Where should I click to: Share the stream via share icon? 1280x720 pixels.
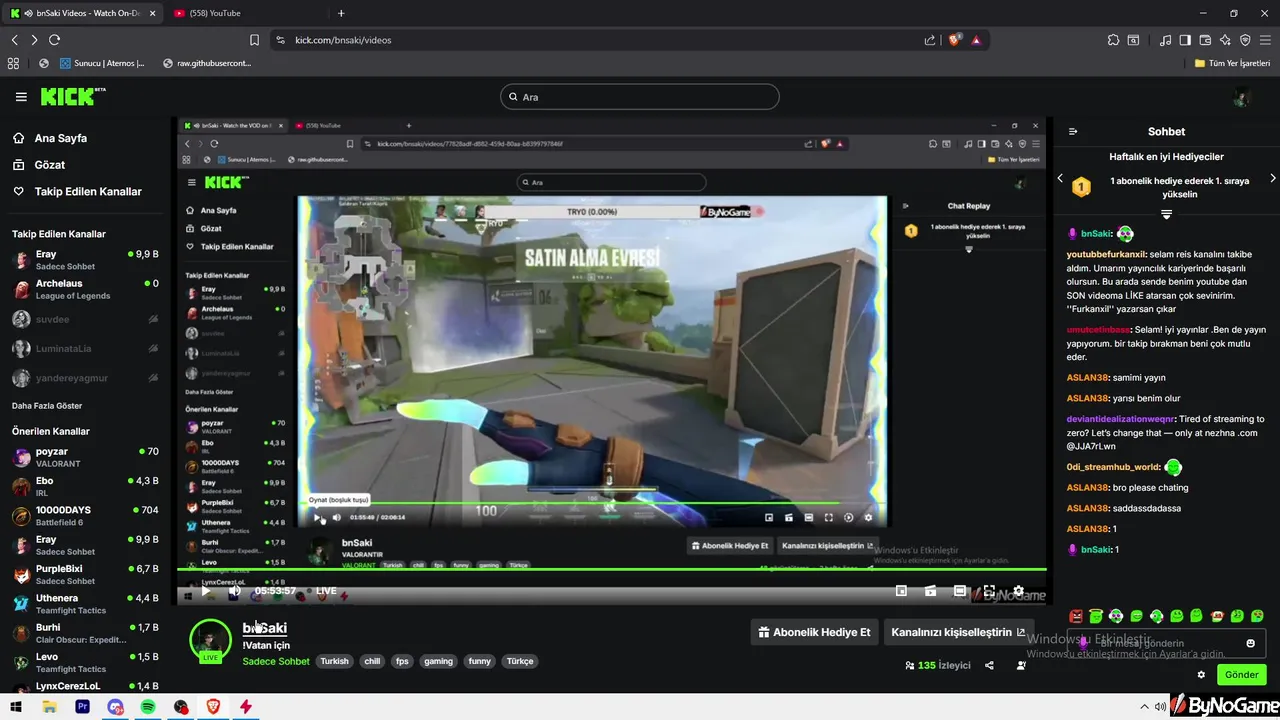[989, 665]
